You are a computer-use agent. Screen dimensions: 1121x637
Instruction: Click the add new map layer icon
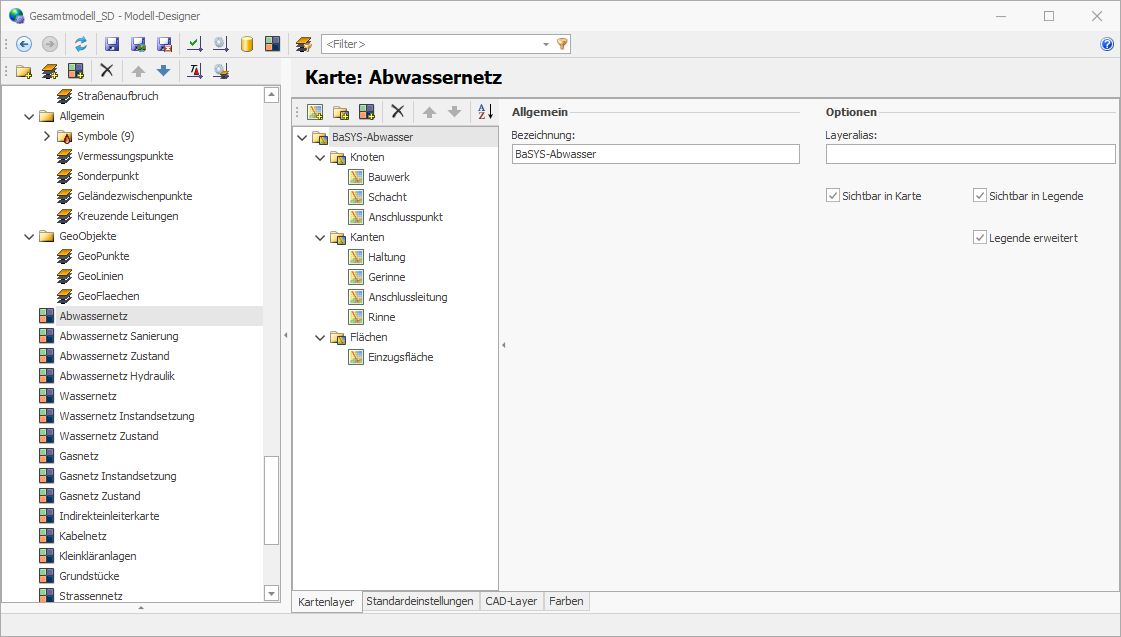pyautogui.click(x=315, y=111)
